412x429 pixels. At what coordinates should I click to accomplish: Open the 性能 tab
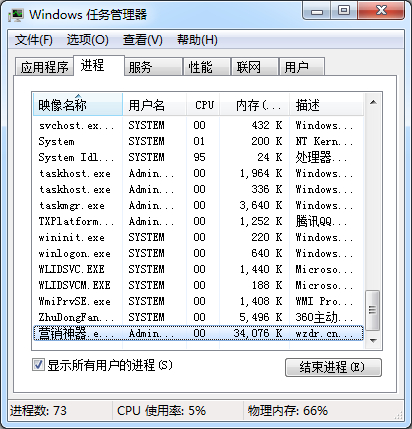pyautogui.click(x=207, y=67)
